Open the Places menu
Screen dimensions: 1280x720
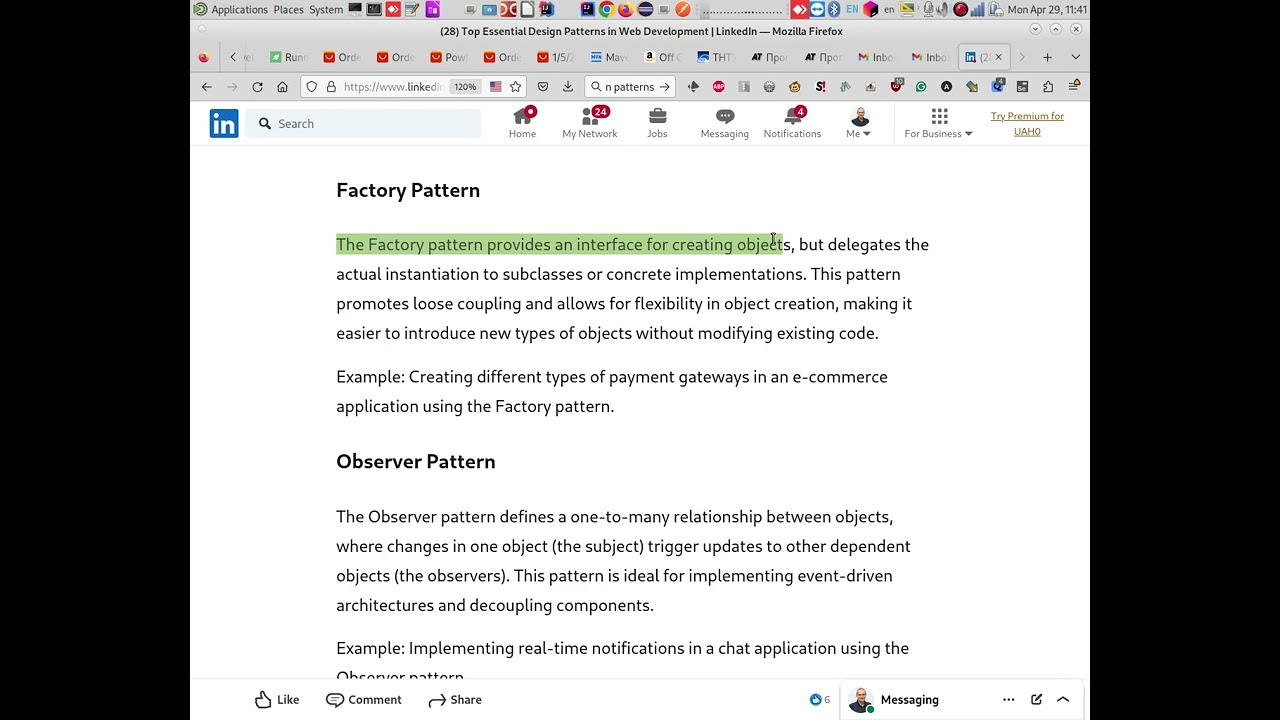(x=288, y=9)
